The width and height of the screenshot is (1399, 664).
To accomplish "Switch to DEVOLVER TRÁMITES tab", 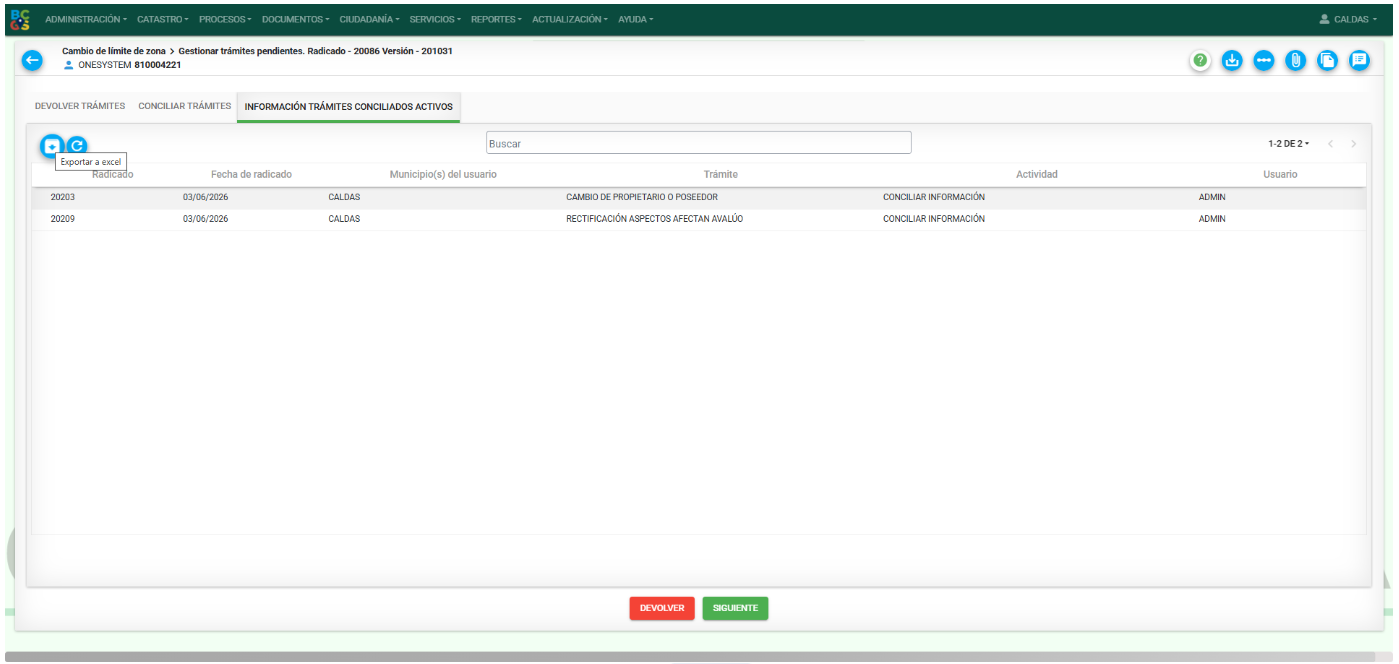I will pos(80,106).
